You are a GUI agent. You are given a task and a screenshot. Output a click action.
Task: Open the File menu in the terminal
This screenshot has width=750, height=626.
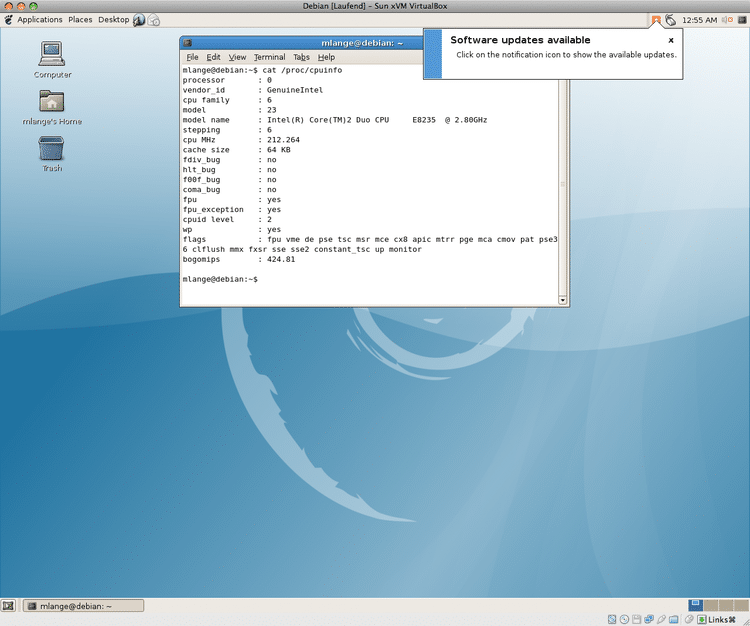192,57
